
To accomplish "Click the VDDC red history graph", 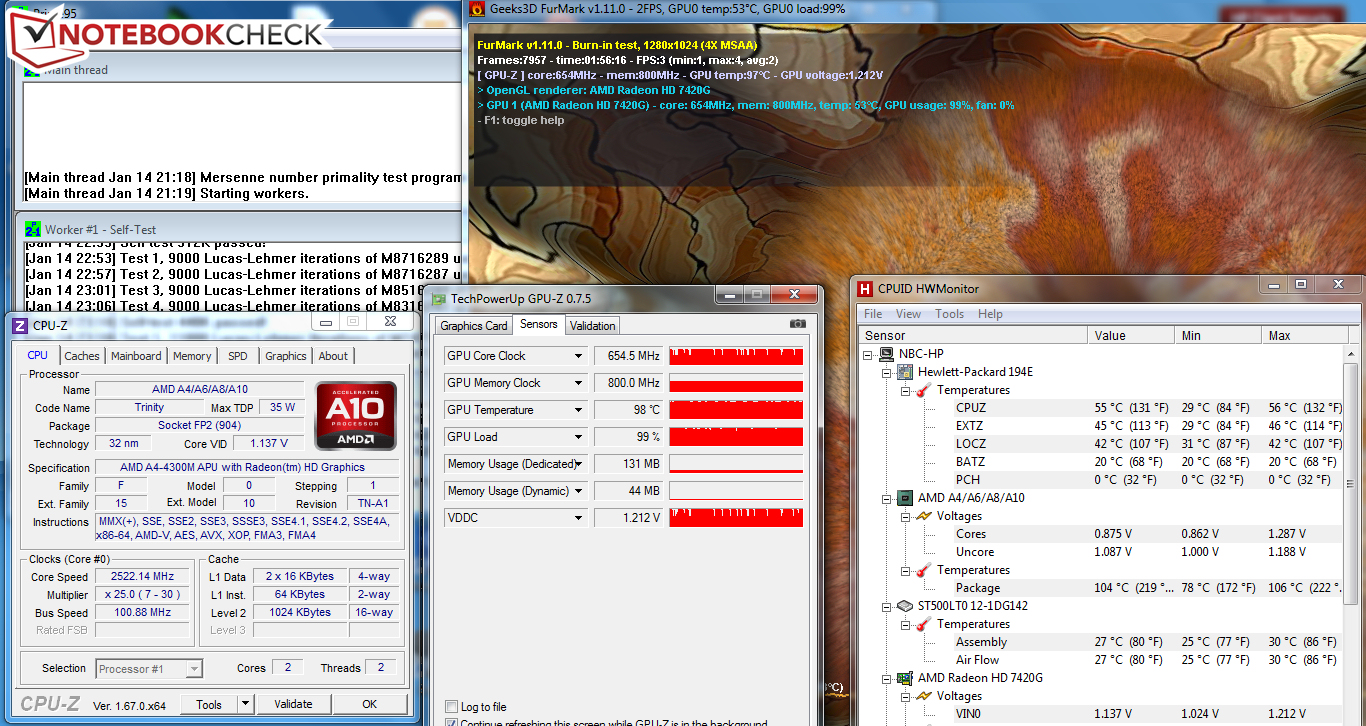I will [736, 518].
